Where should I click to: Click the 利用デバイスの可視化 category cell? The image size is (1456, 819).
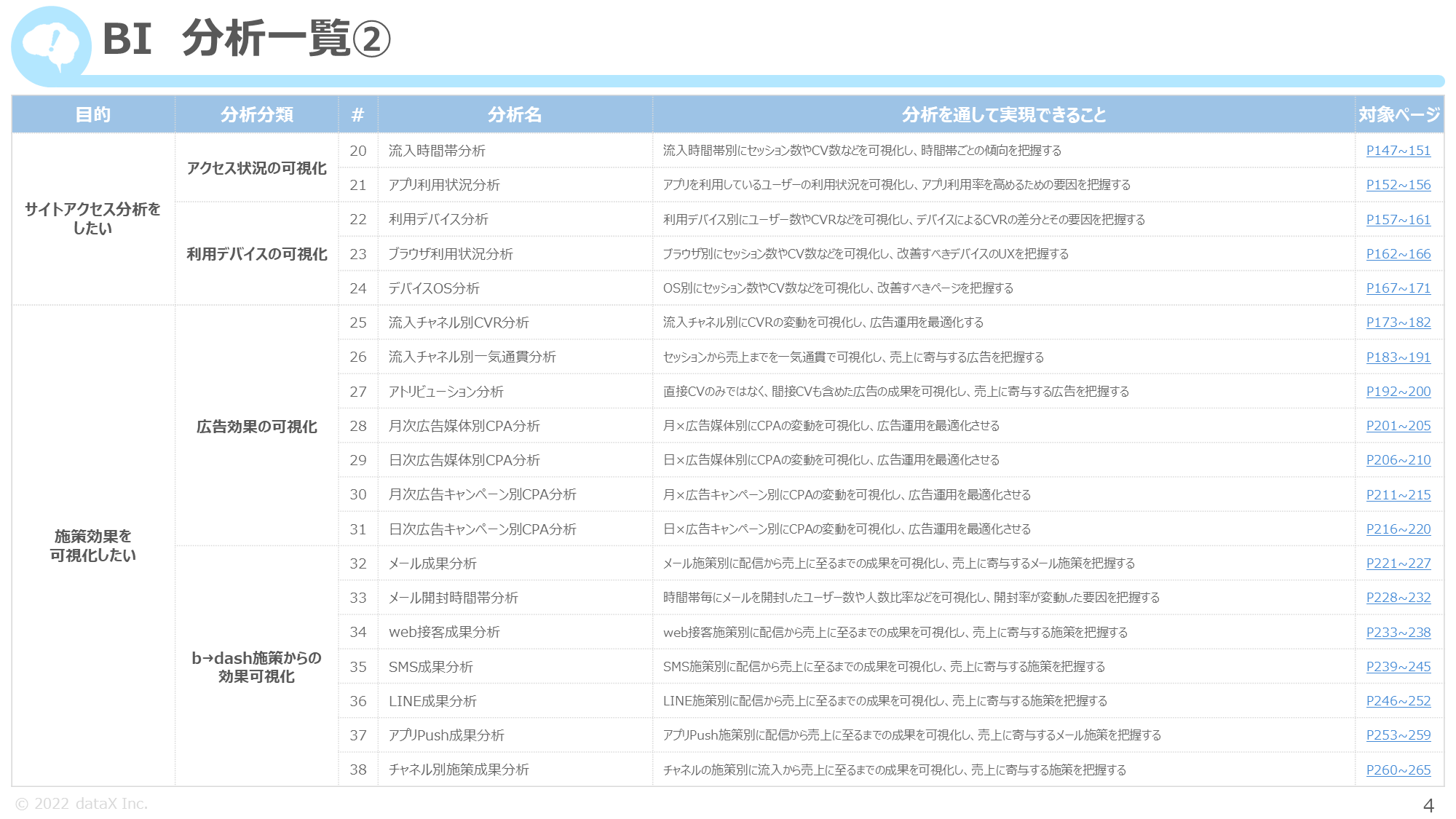tap(257, 254)
